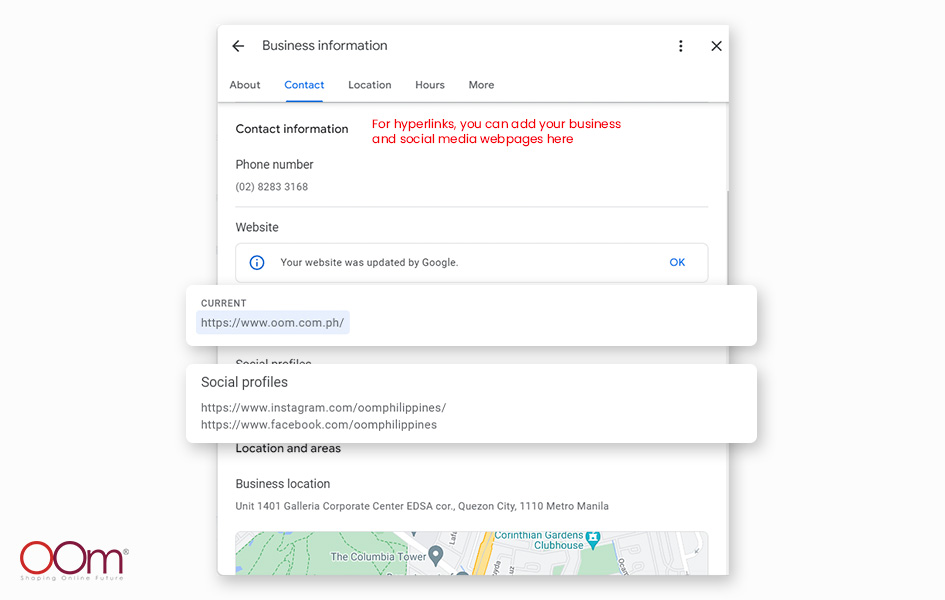Click The Columbia Tower map pin
The width and height of the screenshot is (945, 600).
[x=436, y=555]
